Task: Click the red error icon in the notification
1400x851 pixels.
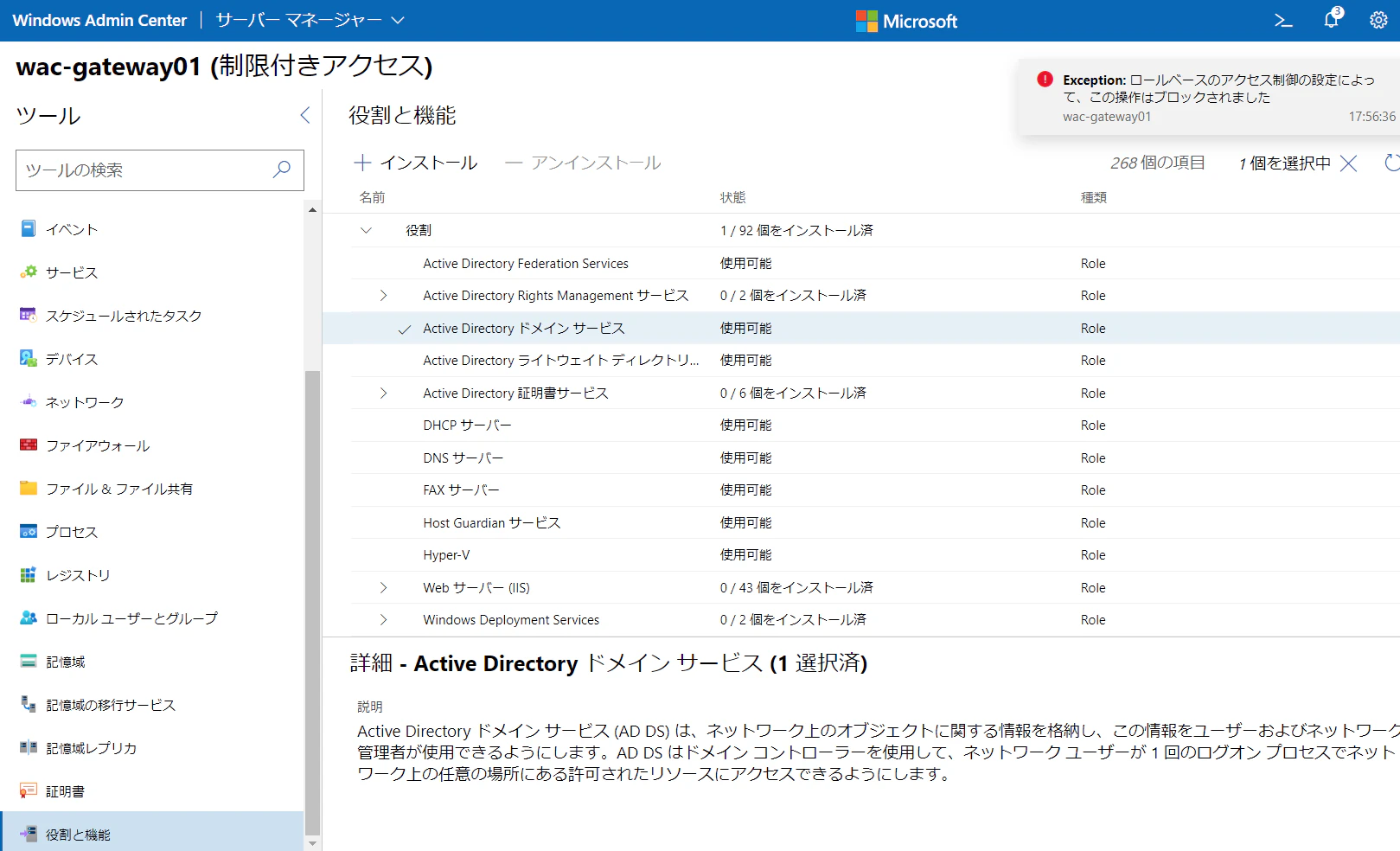Action: [1045, 80]
